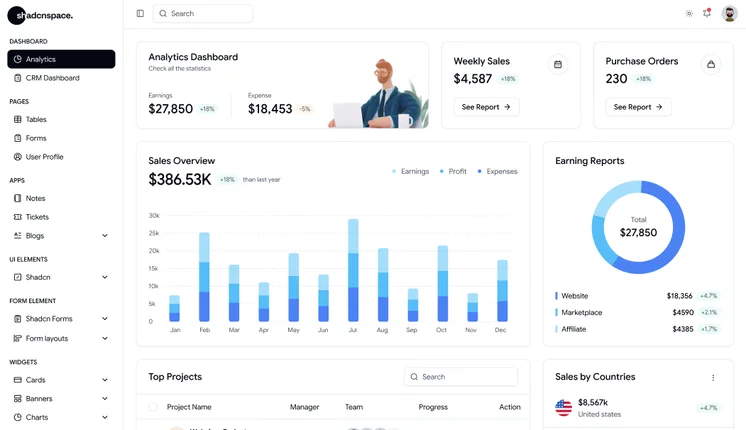
Task: Expand the Form layouts chevron
Action: [x=105, y=338]
